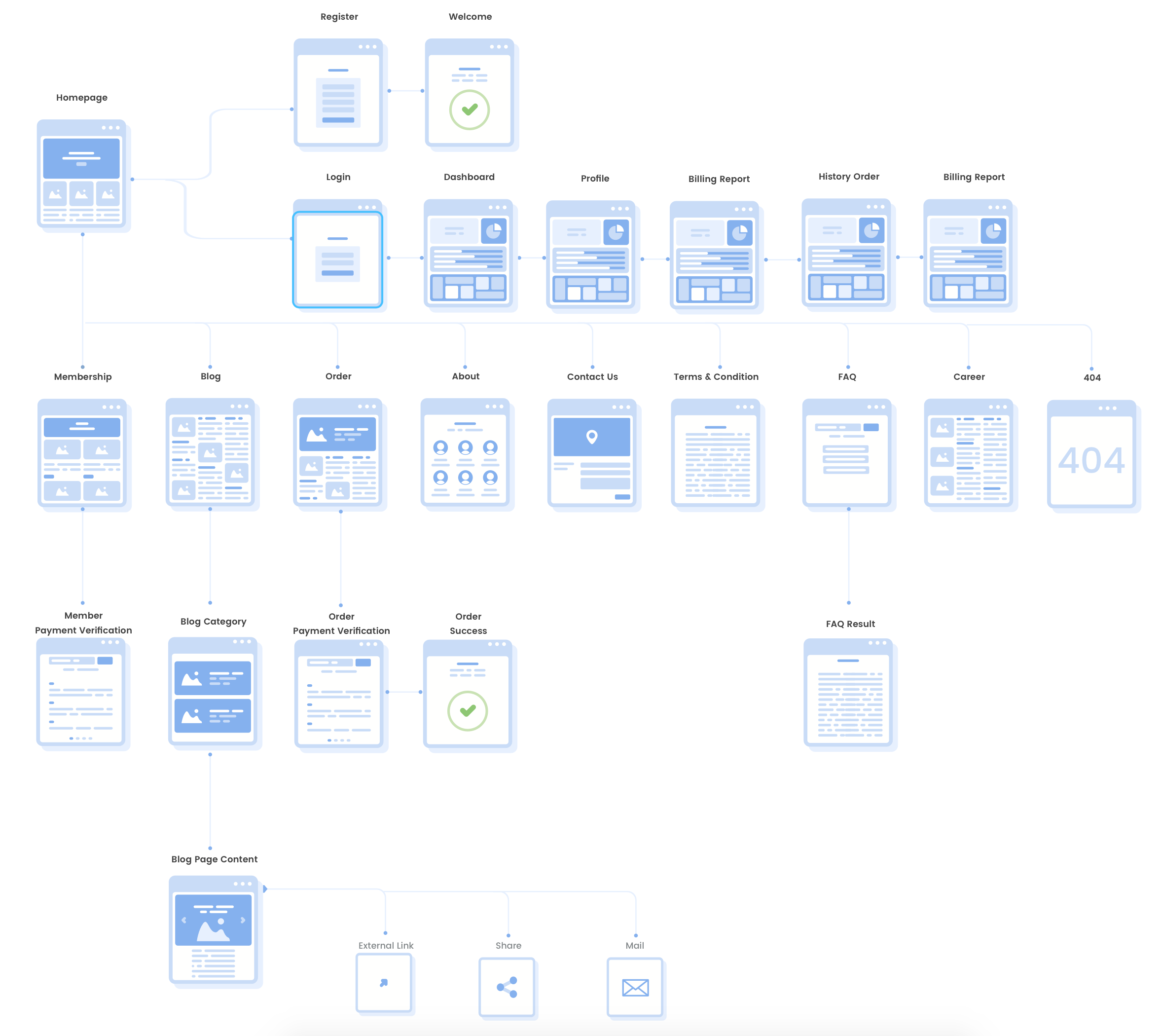Click the Register page thumbnail

(338, 93)
